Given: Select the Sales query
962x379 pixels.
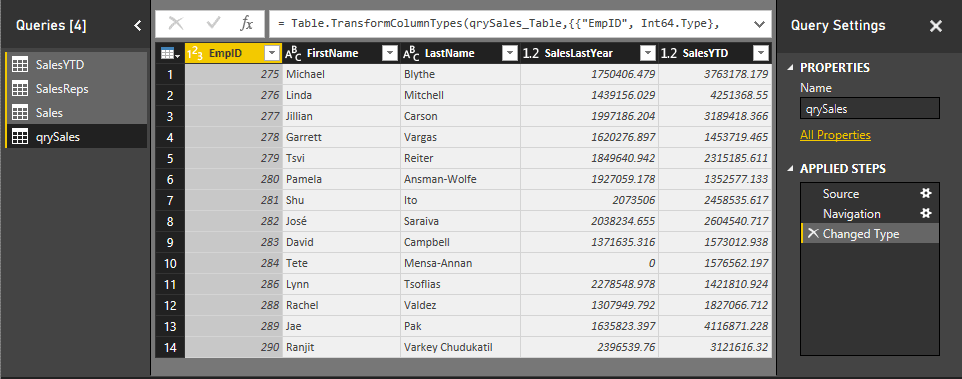Looking at the screenshot, I should (76, 113).
